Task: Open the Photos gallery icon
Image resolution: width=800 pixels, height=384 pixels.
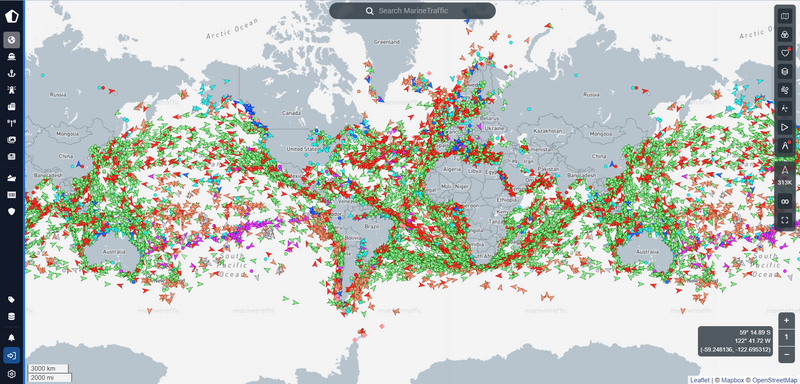Action: coord(12,140)
